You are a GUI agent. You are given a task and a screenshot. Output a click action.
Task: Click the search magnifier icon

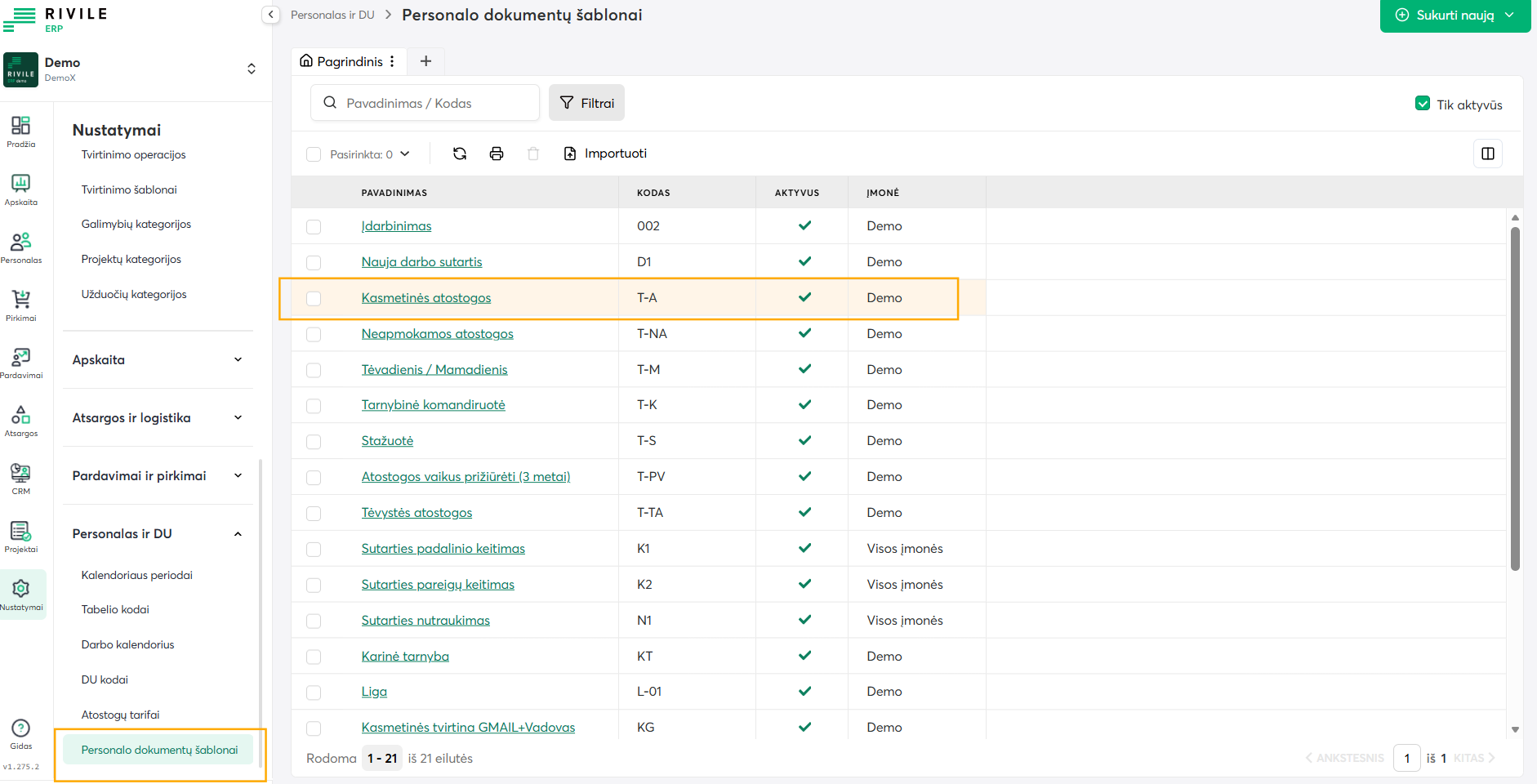coord(330,103)
